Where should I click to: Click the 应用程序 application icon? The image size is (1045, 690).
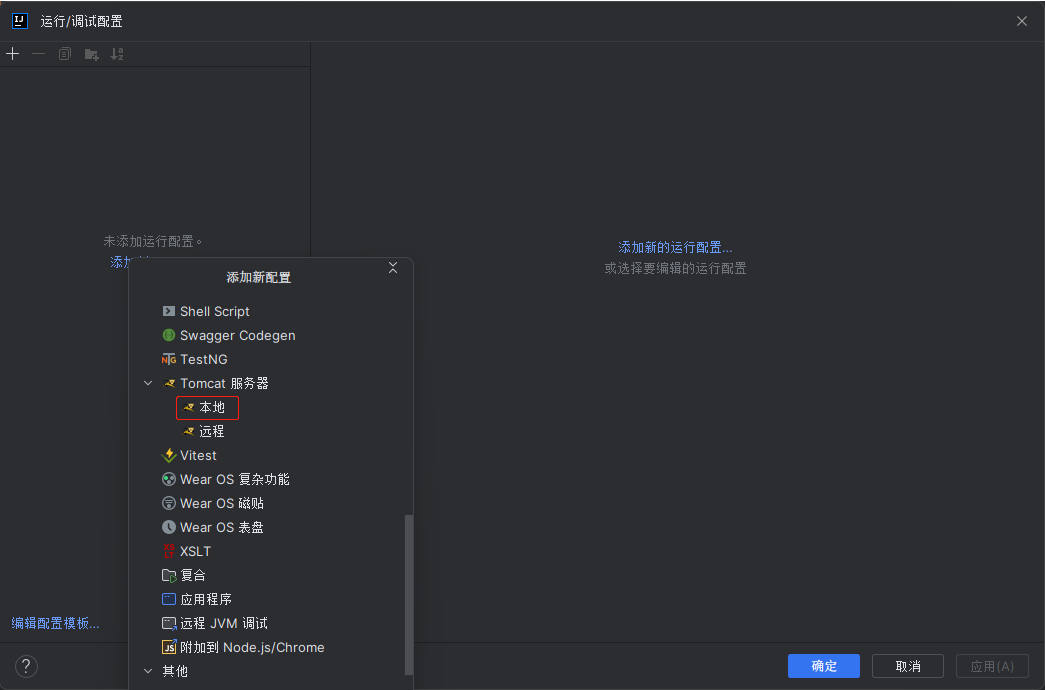(169, 599)
